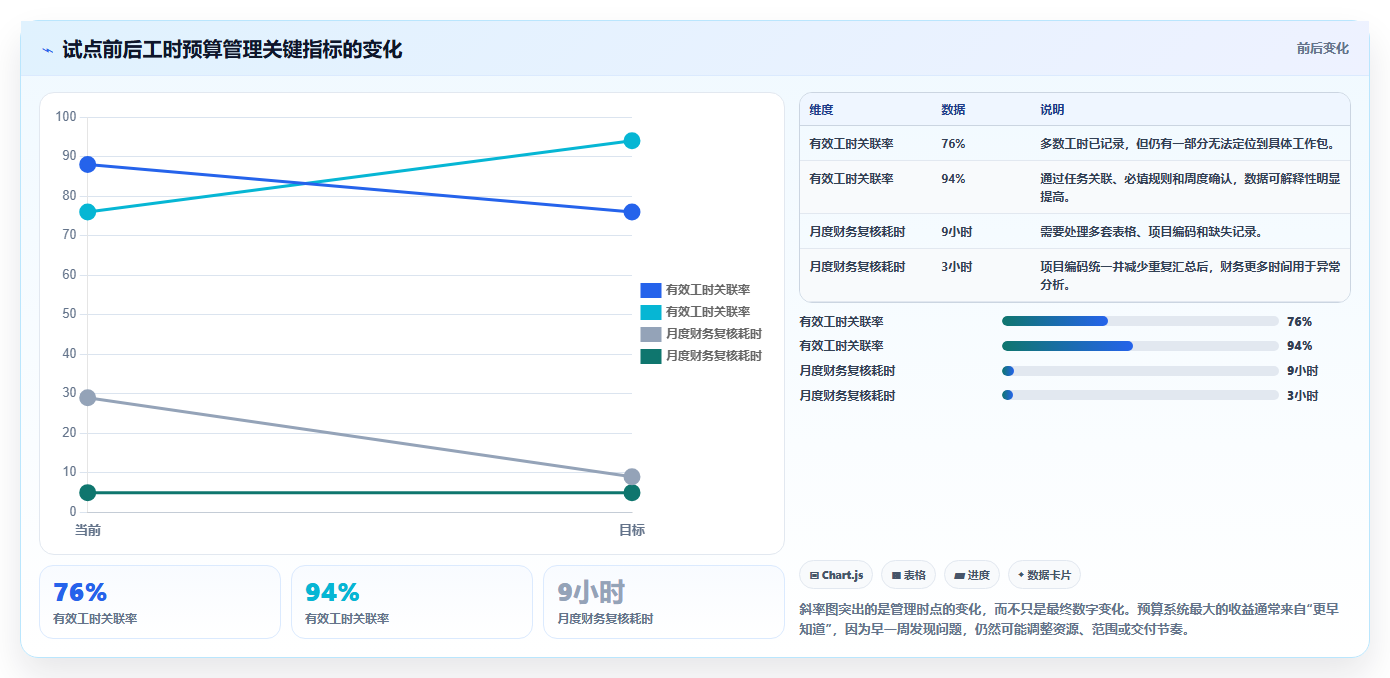Click the 94% progress bar
The width and height of the screenshot is (1390, 678).
click(1140, 346)
